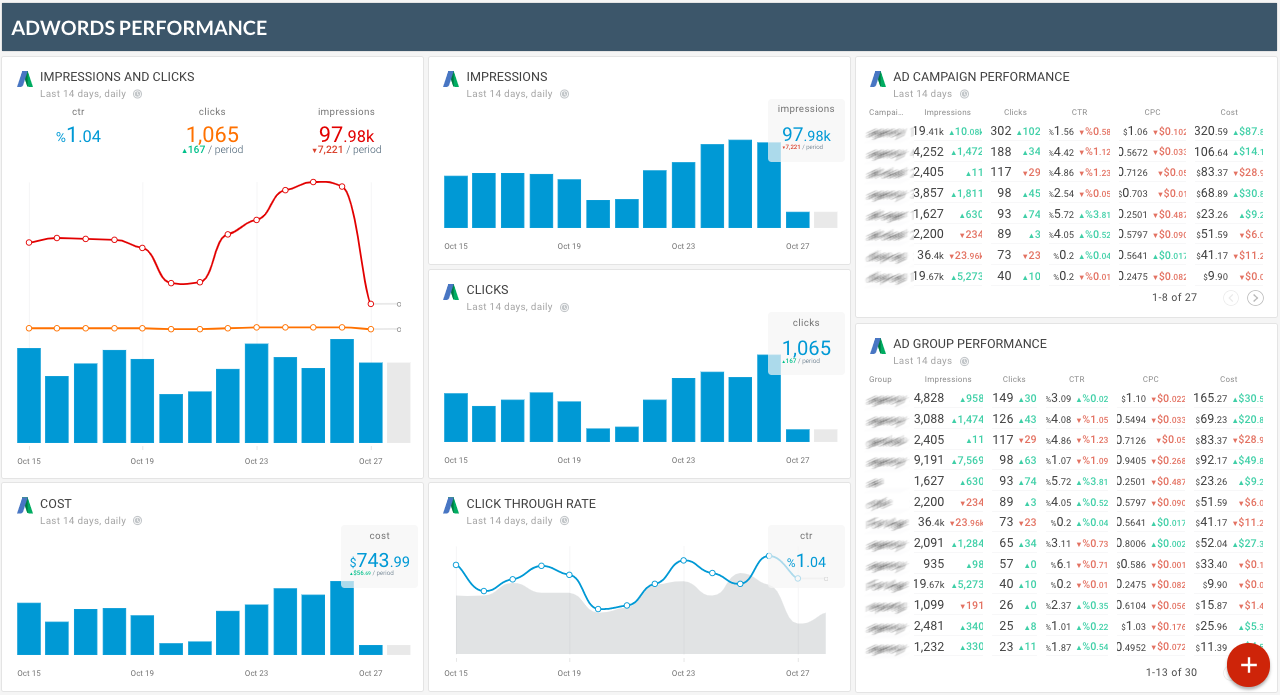Click 935 impressions cell in Ad Group table
1280x695 pixels.
pos(932,564)
